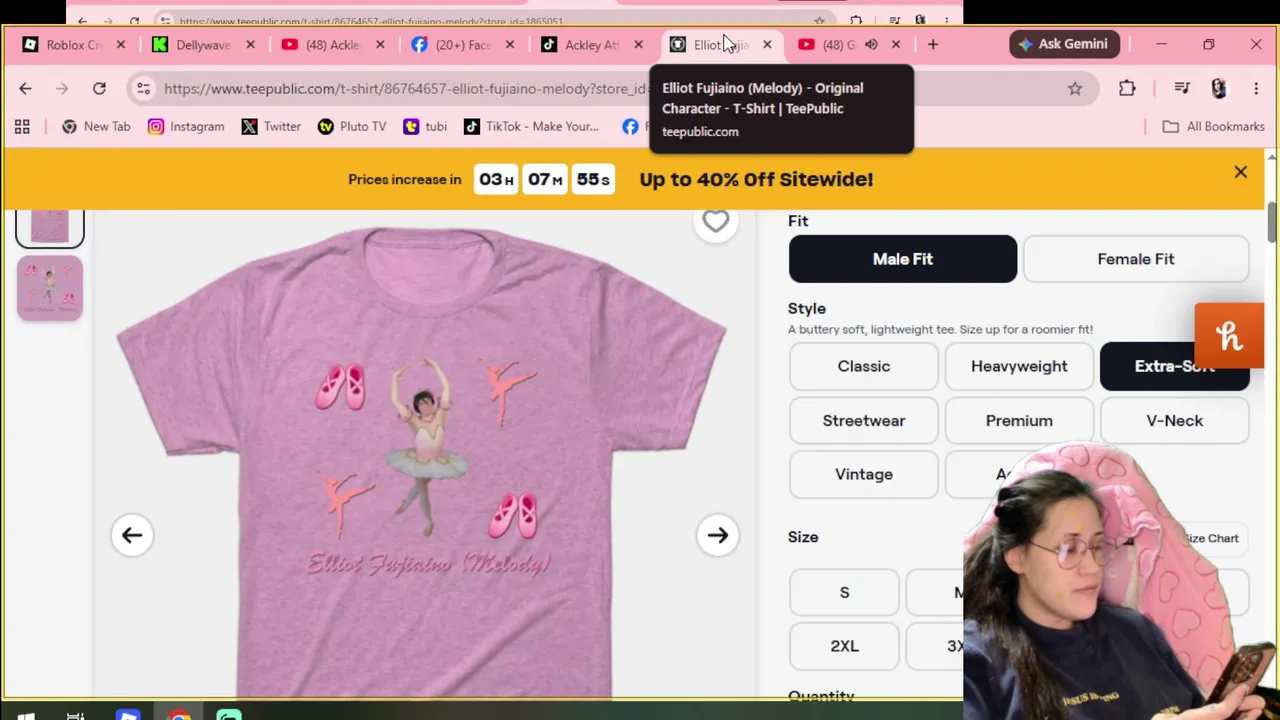Image resolution: width=1280 pixels, height=720 pixels.
Task: Choose the V-Neck style
Action: click(x=1174, y=420)
